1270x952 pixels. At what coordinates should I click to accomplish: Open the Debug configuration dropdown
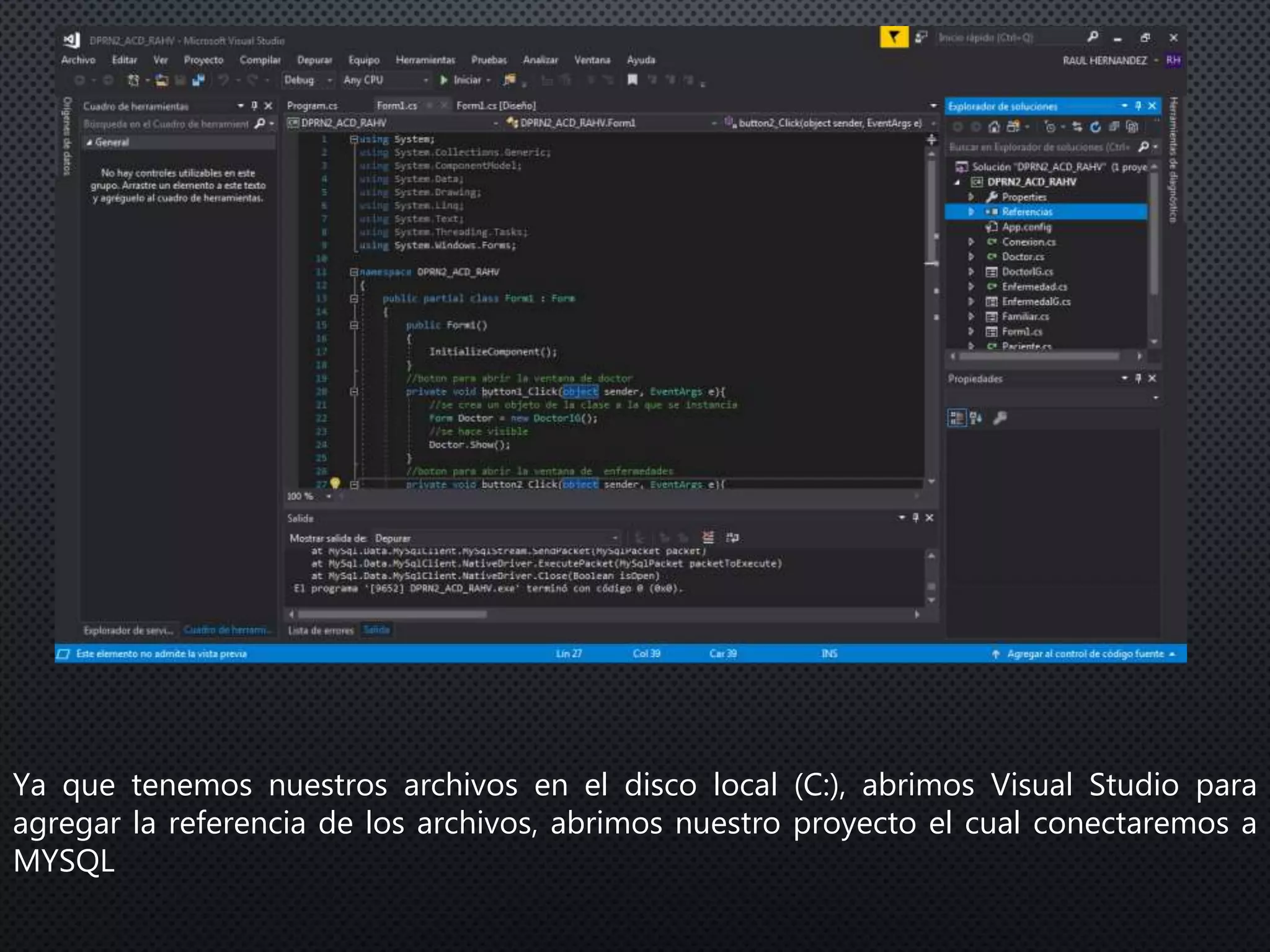point(309,80)
